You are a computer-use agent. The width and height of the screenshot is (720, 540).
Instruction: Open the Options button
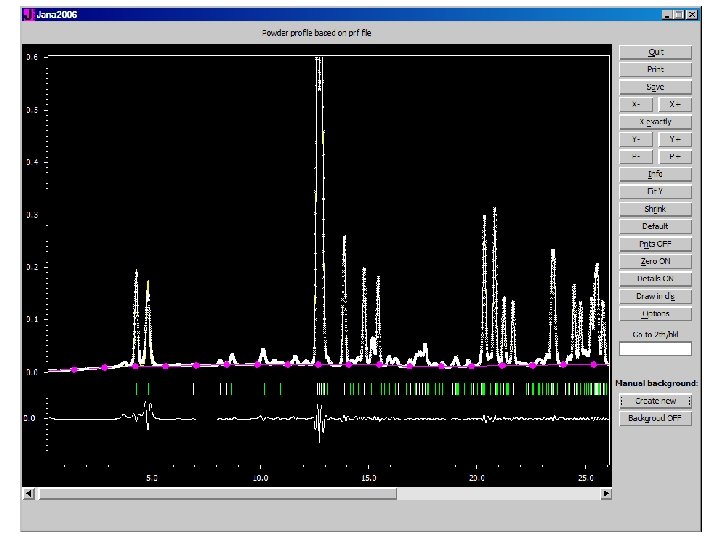(655, 314)
